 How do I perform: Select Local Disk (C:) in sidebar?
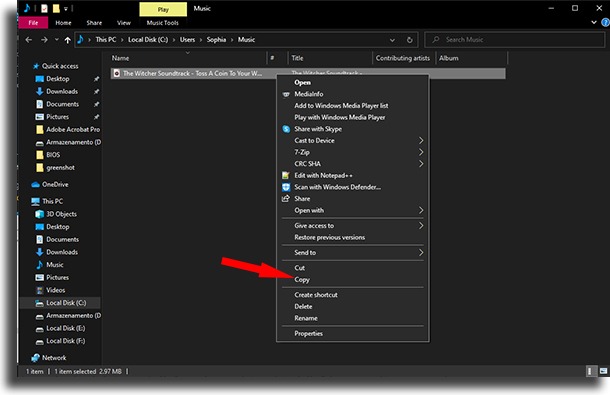pyautogui.click(x=66, y=303)
